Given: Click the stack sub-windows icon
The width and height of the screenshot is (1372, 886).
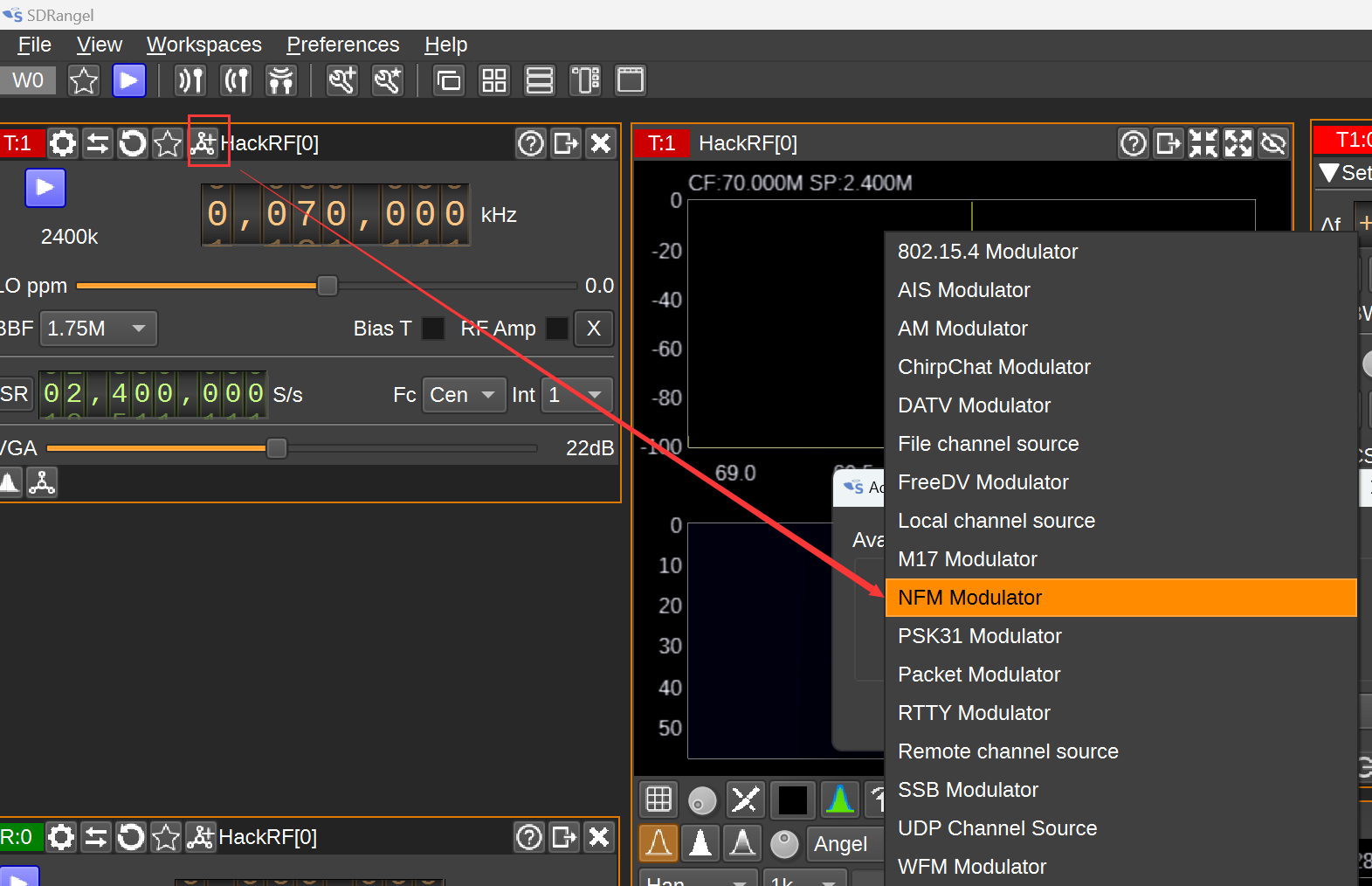Looking at the screenshot, I should (540, 80).
